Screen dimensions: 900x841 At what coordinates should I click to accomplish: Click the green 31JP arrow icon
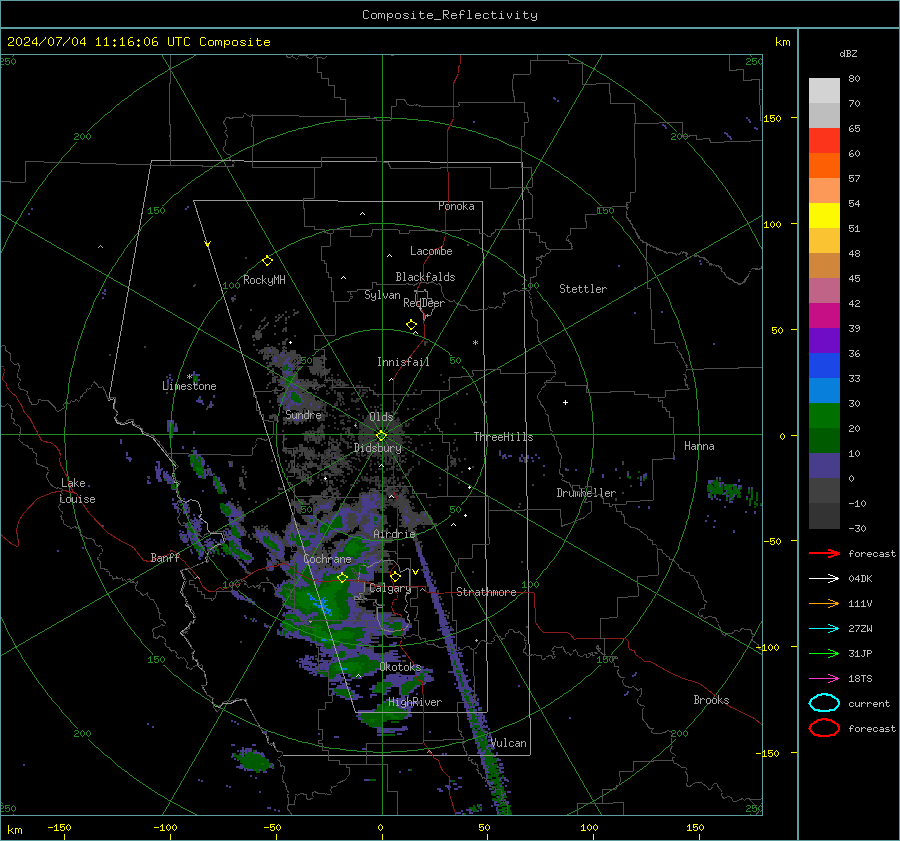[x=824, y=653]
